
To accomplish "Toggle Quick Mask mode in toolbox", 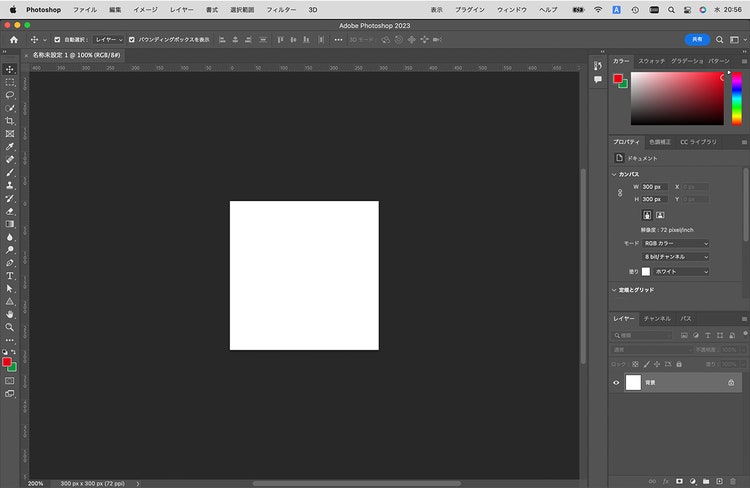I will coord(10,381).
